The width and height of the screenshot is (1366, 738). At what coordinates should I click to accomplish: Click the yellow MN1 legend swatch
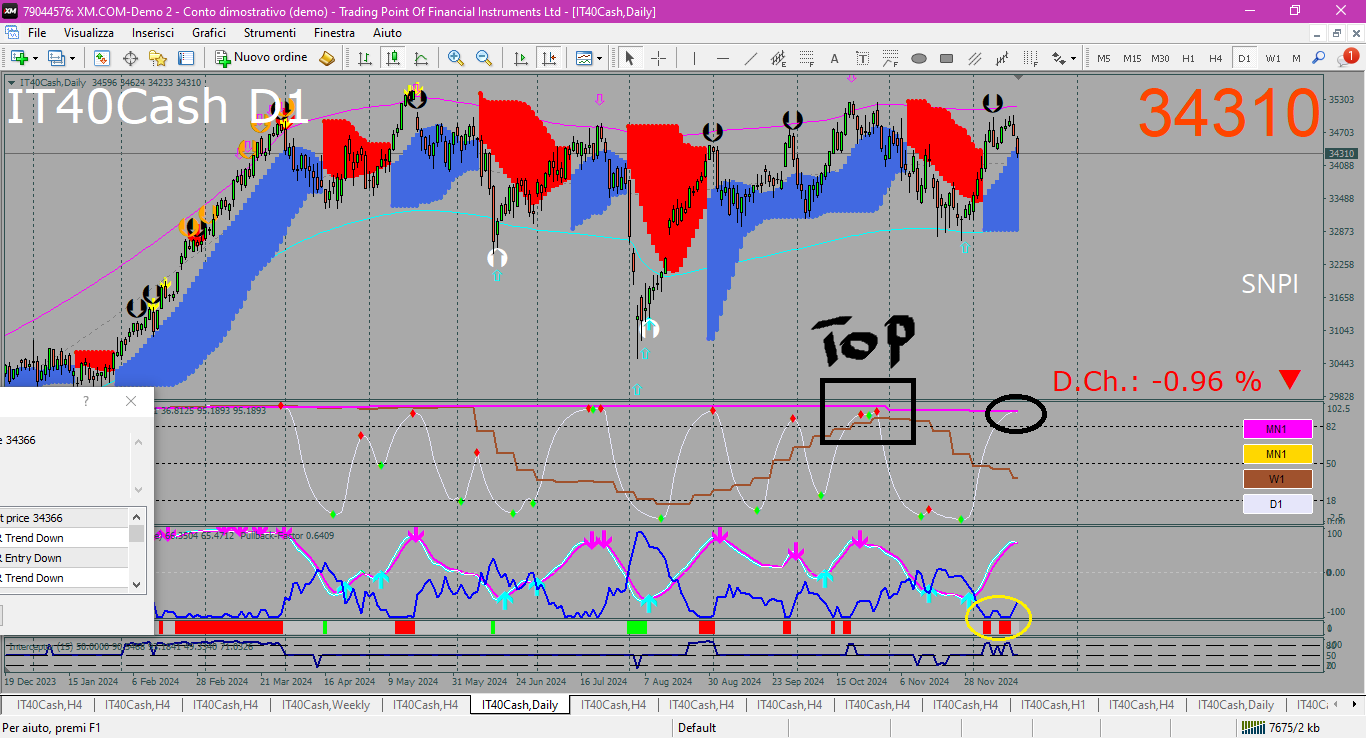[x=1276, y=454]
